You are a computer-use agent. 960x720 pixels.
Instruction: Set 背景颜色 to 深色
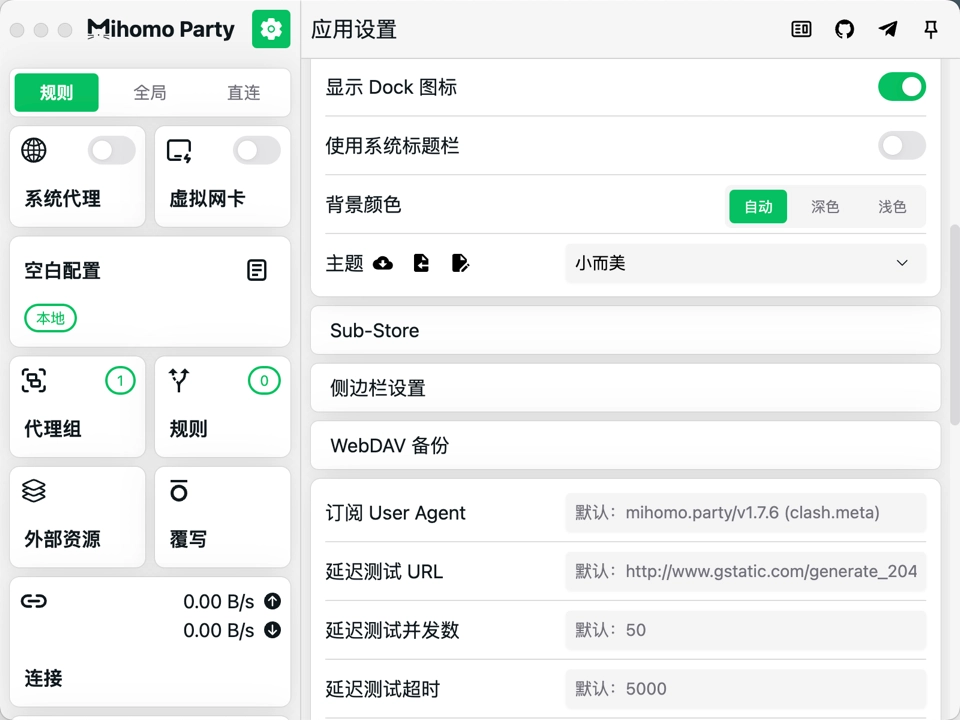825,206
